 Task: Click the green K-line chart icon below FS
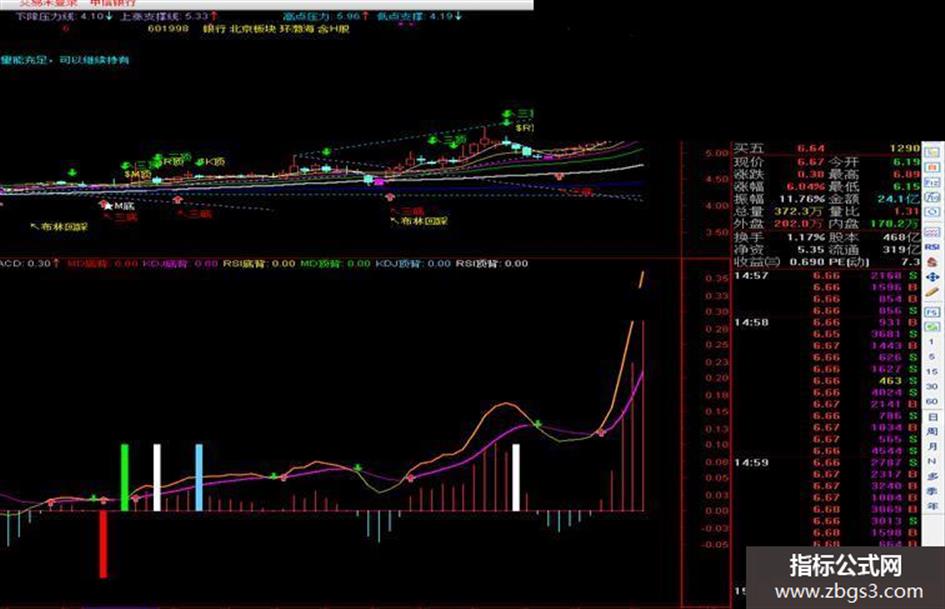(932, 327)
